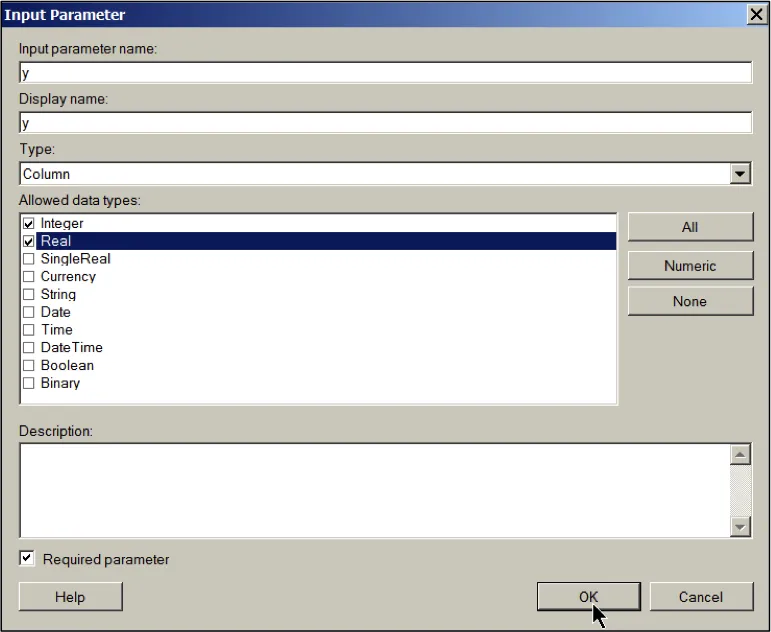Enable the SingleReal data type checkbox
Image resolution: width=771 pixels, height=632 pixels.
(x=29, y=259)
